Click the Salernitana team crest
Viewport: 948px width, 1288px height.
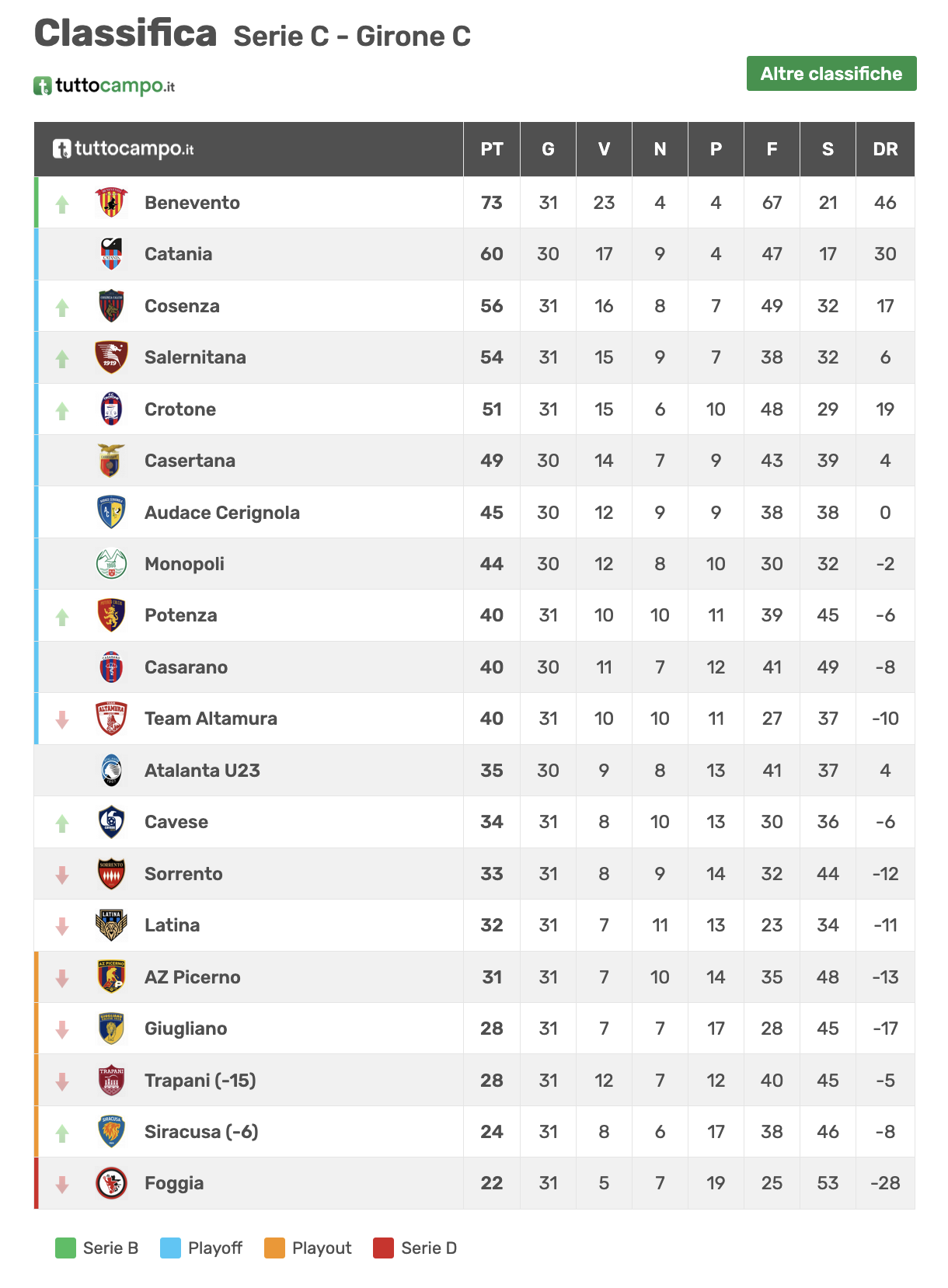point(111,357)
